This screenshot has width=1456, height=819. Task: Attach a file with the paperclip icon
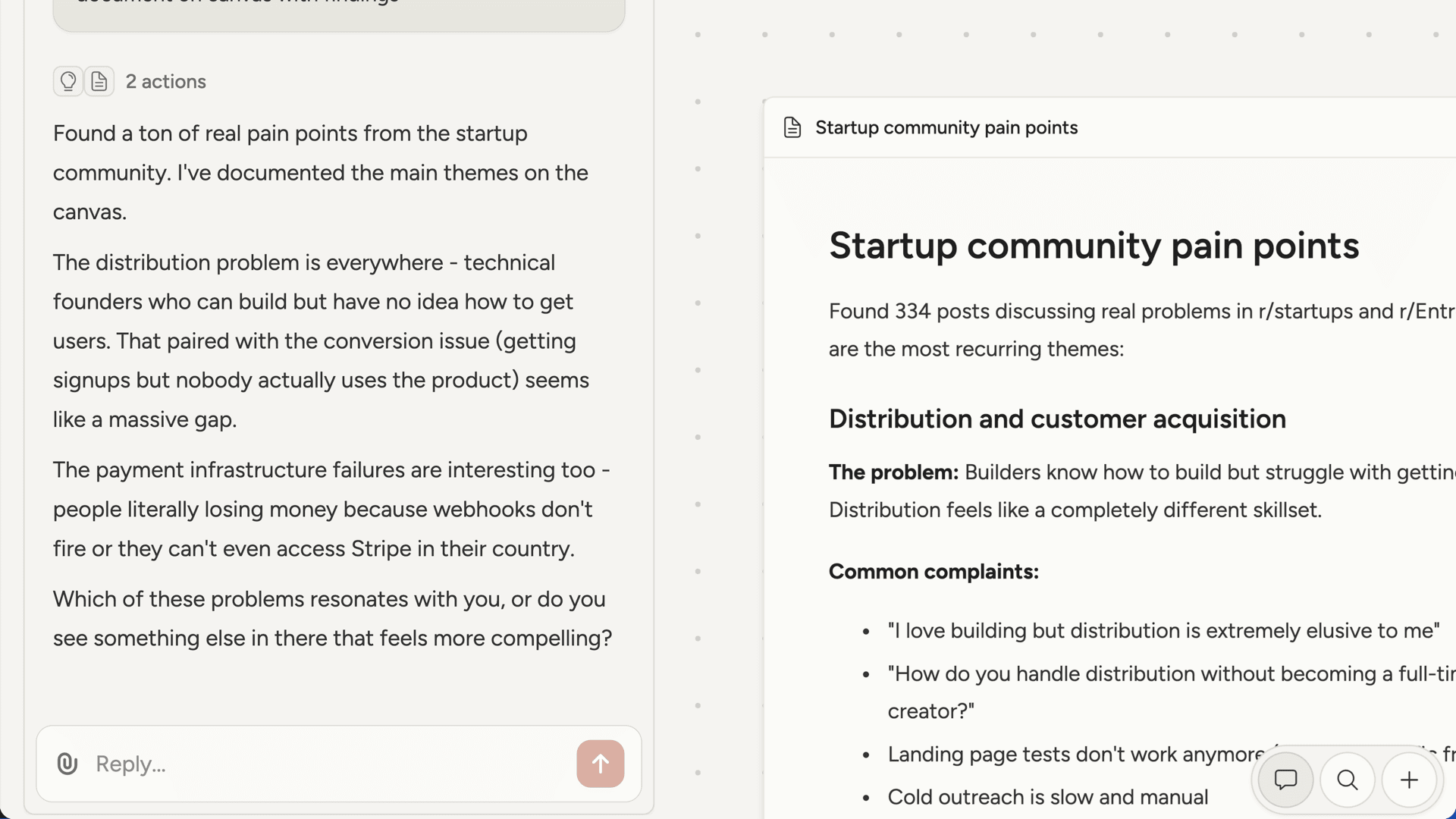point(67,764)
